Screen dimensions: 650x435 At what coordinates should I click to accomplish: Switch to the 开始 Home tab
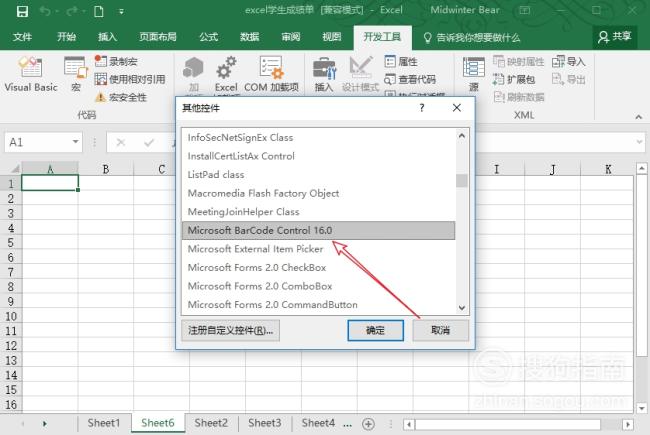click(66, 37)
